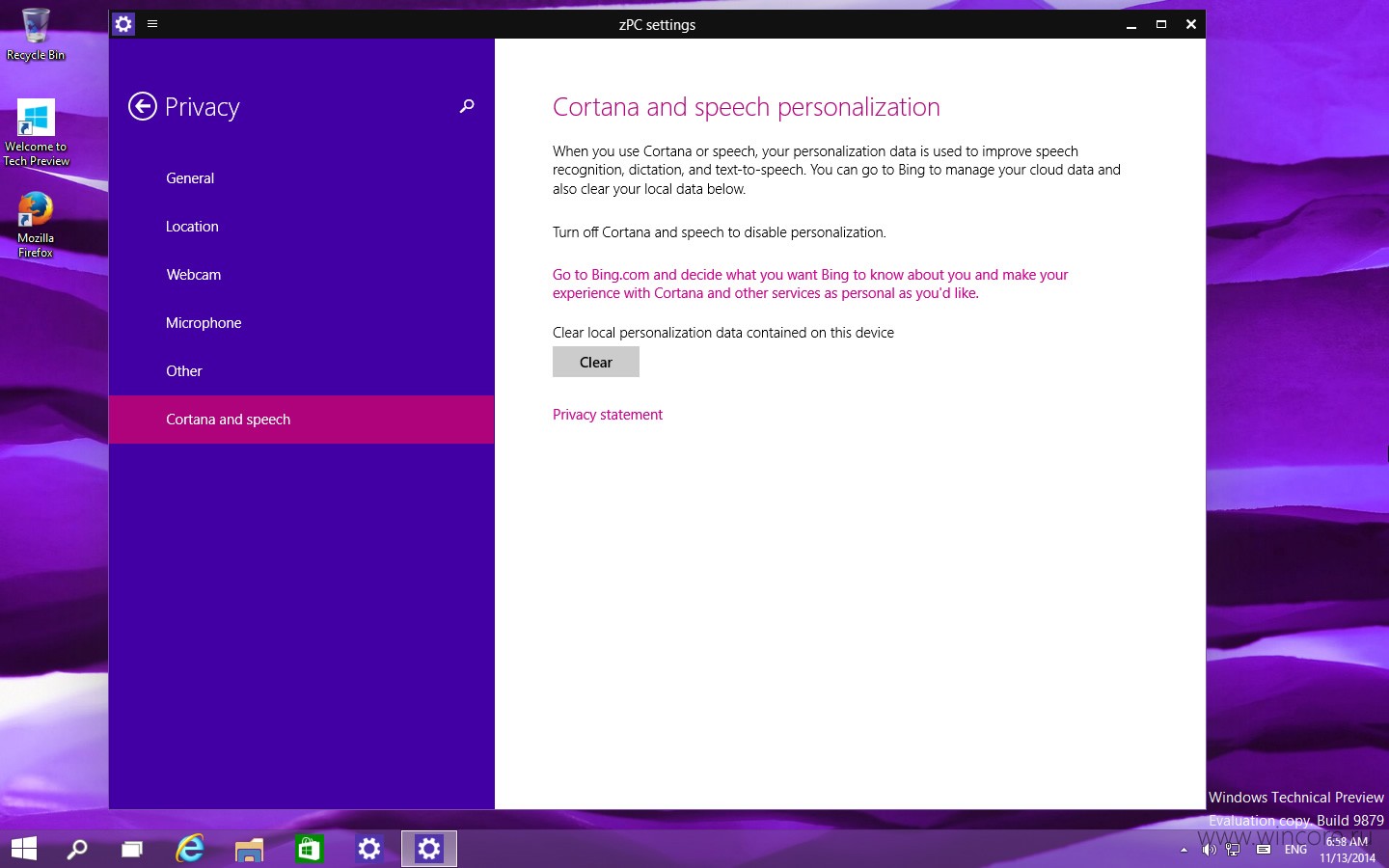Open Welcome to Tech Preview desktop shortcut
1389x868 pixels.
point(36,133)
